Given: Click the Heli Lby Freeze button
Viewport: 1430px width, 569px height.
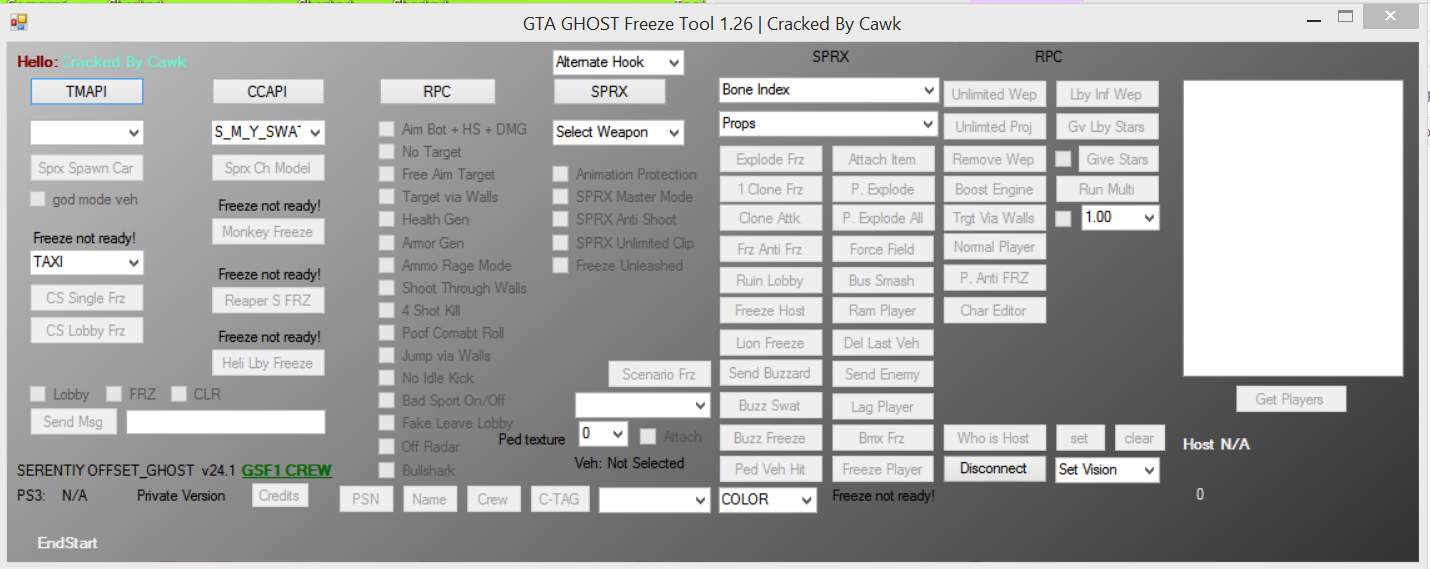Looking at the screenshot, I should pos(268,363).
